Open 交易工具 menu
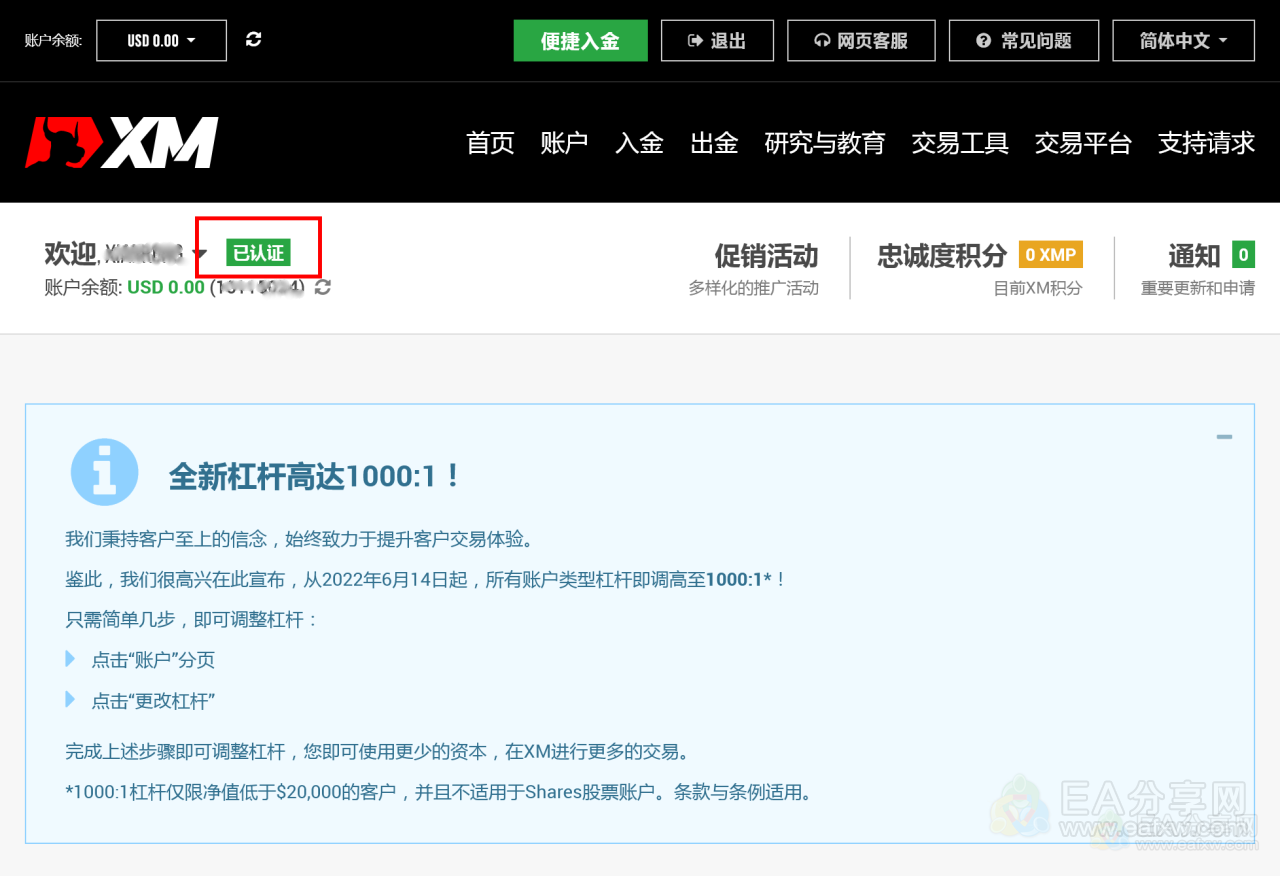 pyautogui.click(x=960, y=143)
